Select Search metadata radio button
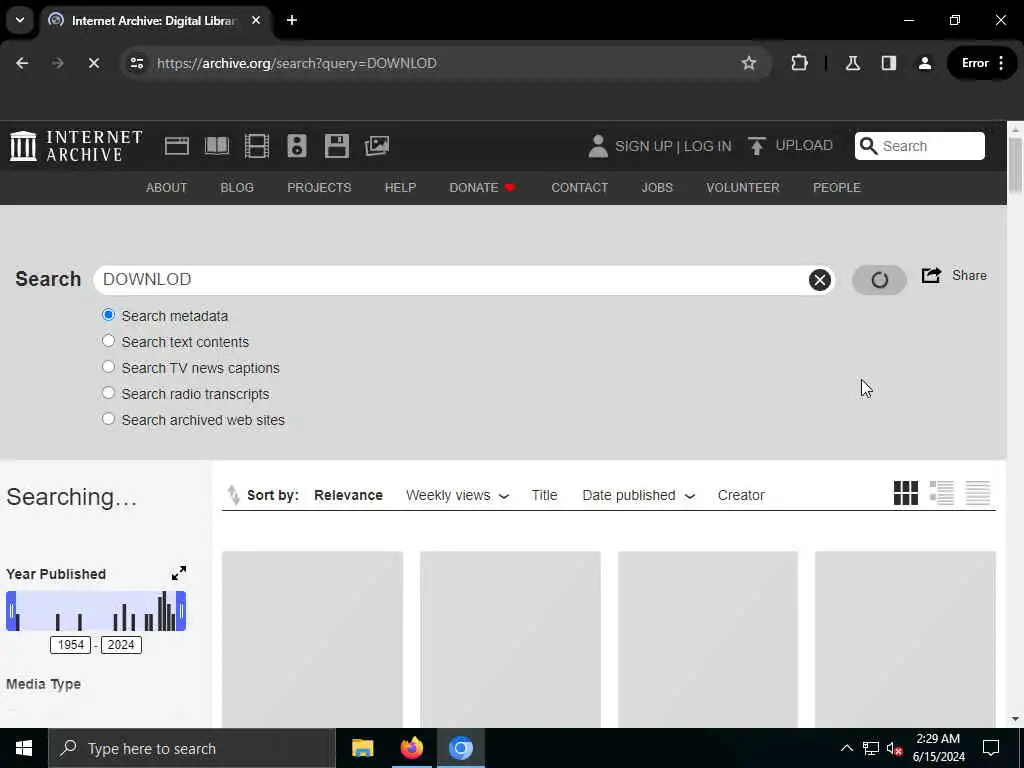This screenshot has width=1024, height=768. point(108,315)
